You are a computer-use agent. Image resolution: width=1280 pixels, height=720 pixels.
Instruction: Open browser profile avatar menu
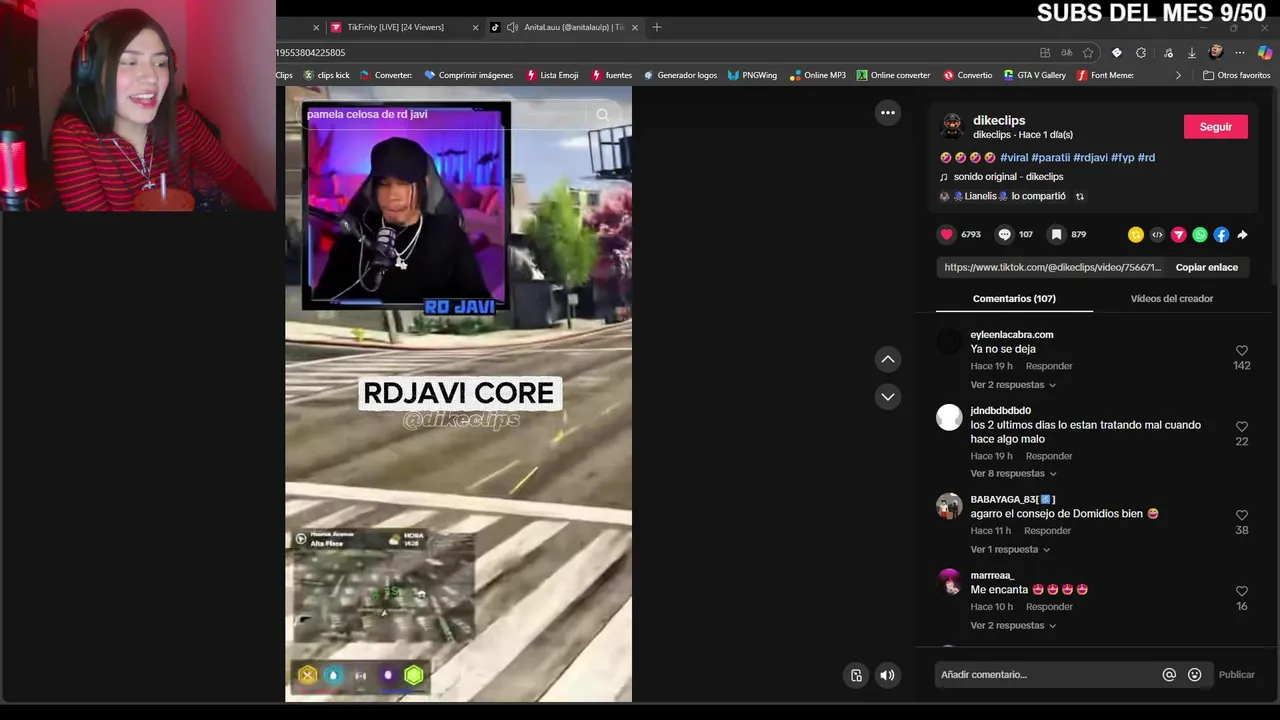pos(1215,53)
